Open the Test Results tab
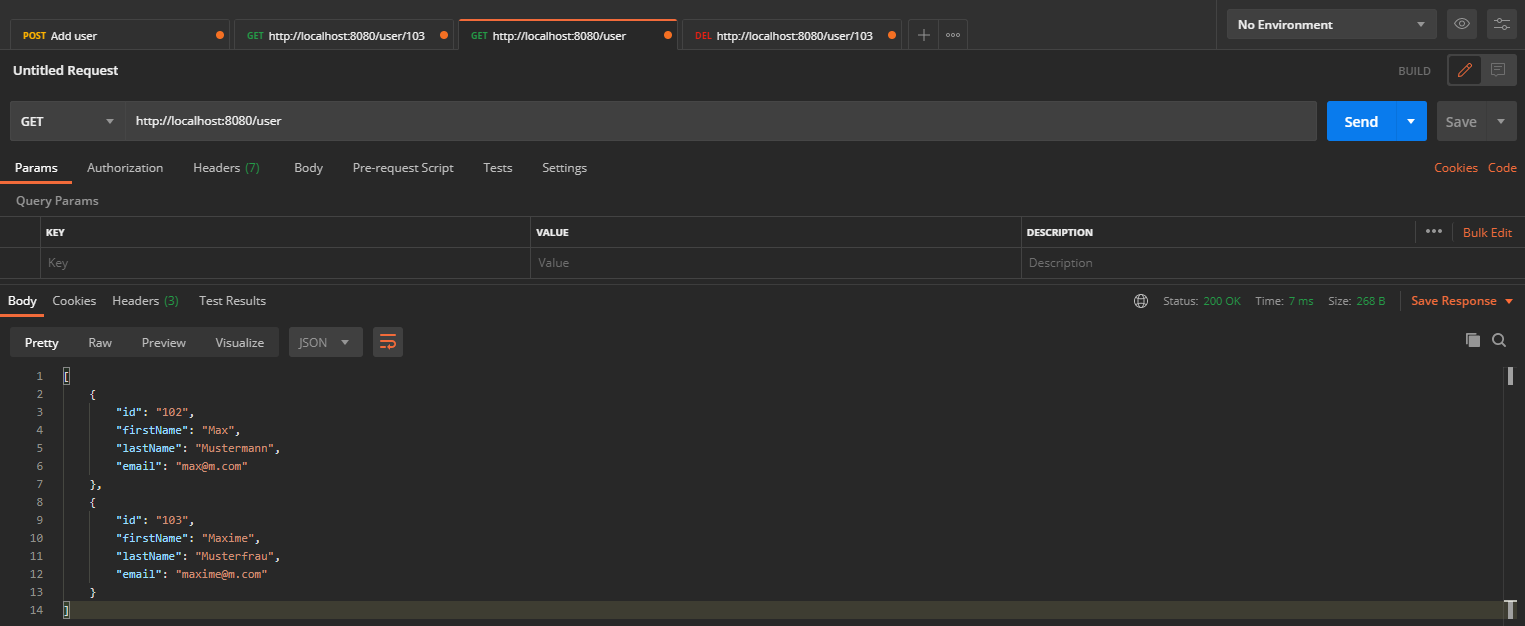 point(232,301)
